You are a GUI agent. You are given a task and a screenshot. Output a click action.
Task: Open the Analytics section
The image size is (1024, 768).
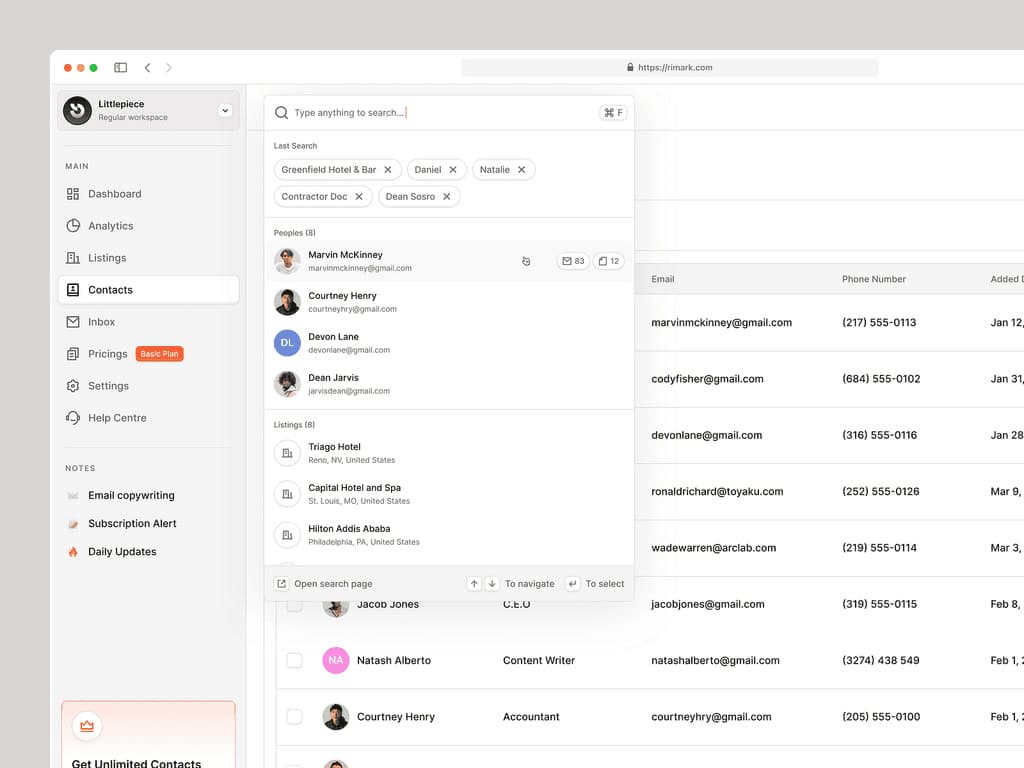point(148,226)
